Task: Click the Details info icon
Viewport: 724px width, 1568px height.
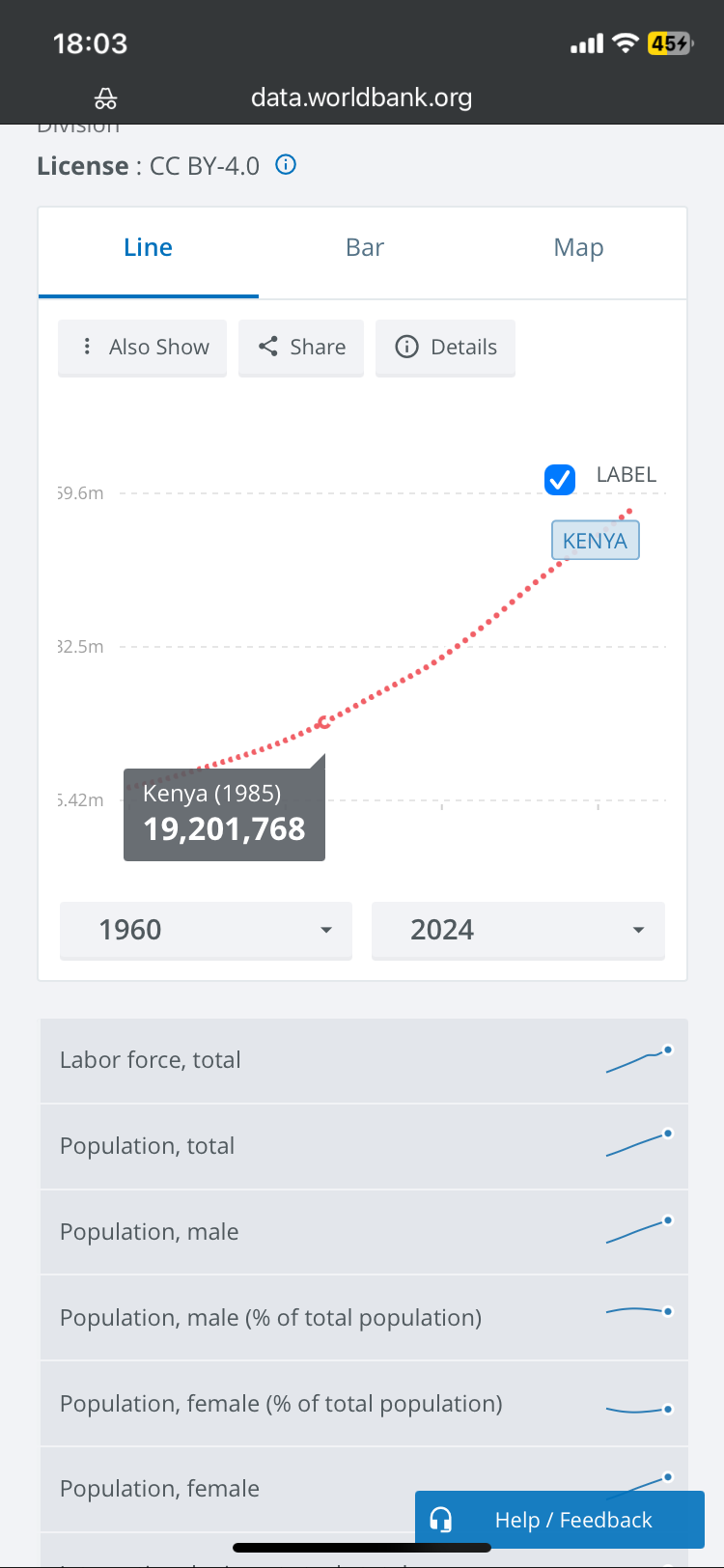Action: [407, 347]
